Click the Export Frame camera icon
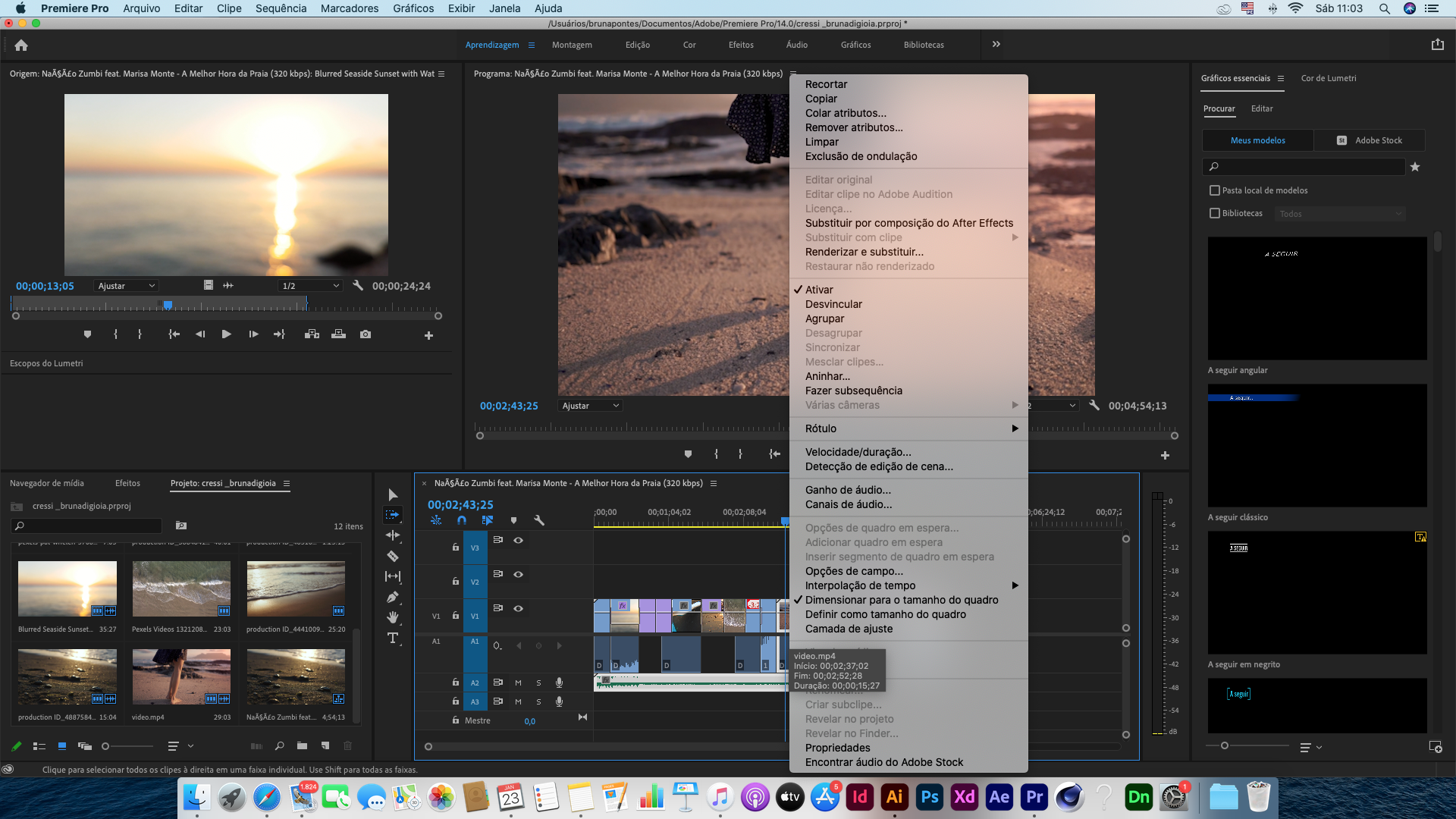Image resolution: width=1456 pixels, height=819 pixels. [x=365, y=334]
